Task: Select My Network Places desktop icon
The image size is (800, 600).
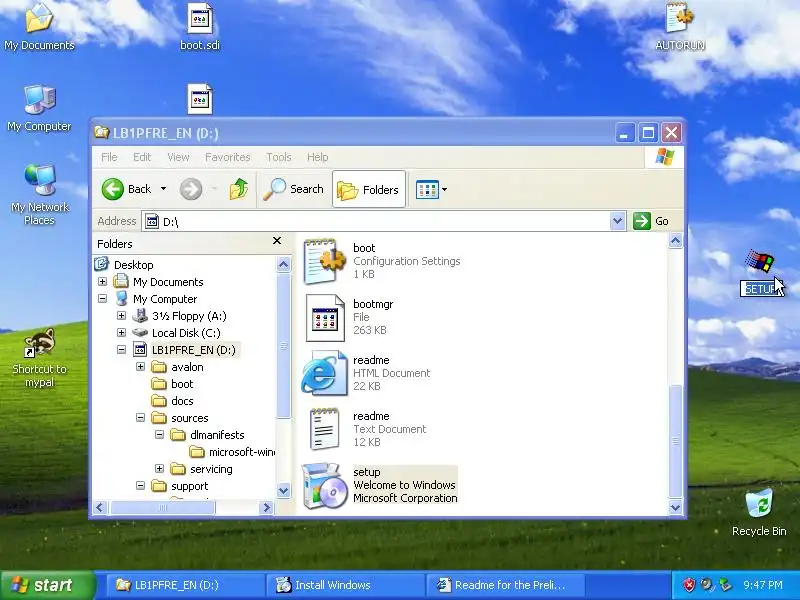Action: click(x=39, y=195)
